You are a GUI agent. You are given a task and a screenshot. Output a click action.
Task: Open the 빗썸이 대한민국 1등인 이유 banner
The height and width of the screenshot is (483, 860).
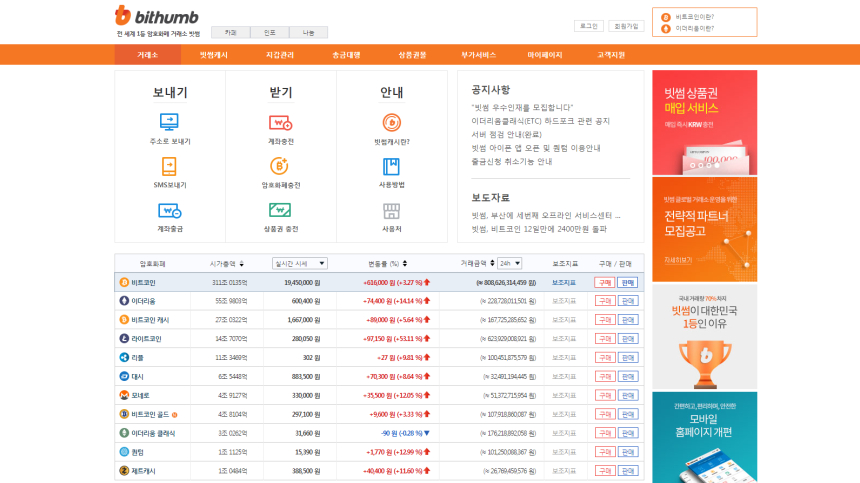(x=704, y=337)
